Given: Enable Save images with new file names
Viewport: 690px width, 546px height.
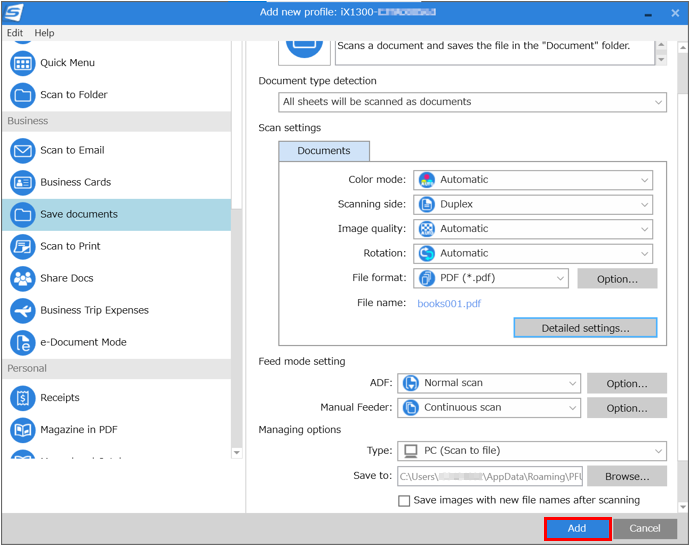Looking at the screenshot, I should (404, 501).
